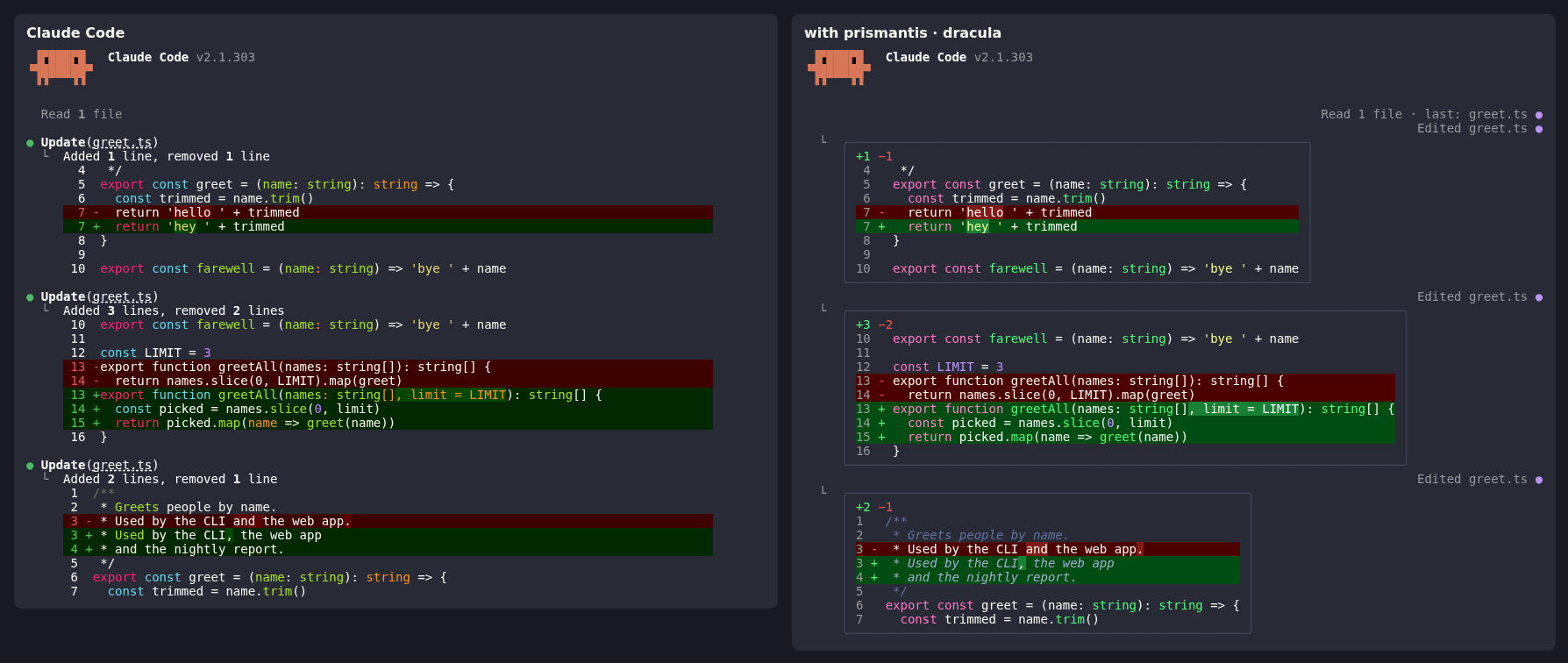Click the └ marker beside the +2 −1 diff box

pos(823,490)
